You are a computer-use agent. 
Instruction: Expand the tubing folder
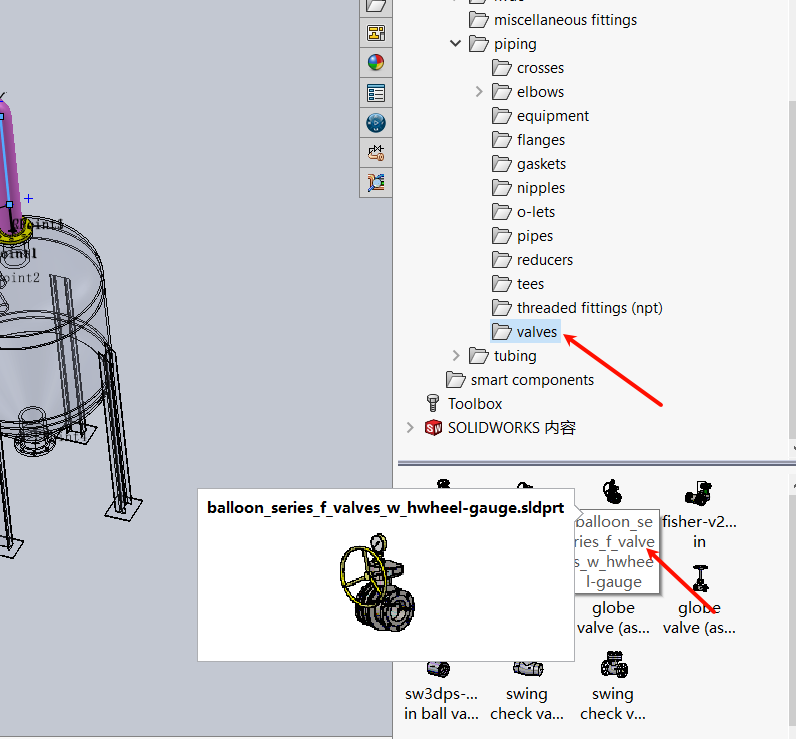point(455,356)
